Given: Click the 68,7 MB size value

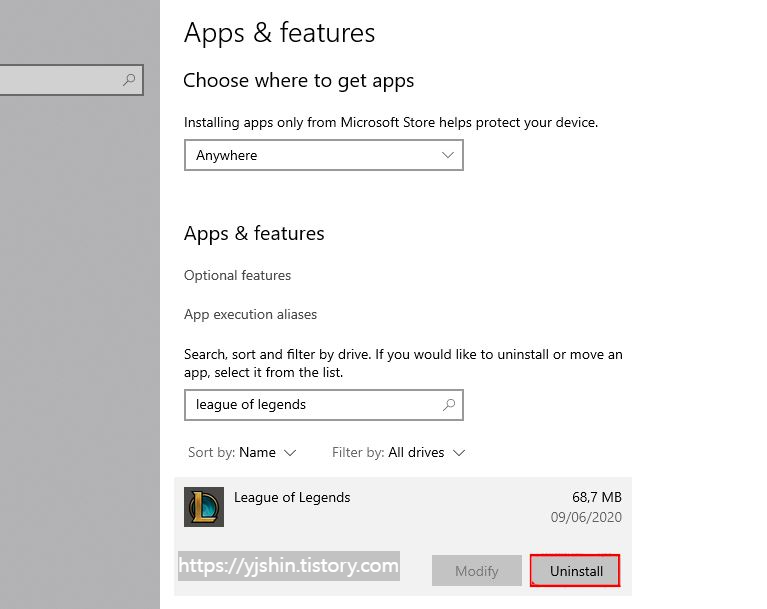Looking at the screenshot, I should pyautogui.click(x=597, y=497).
